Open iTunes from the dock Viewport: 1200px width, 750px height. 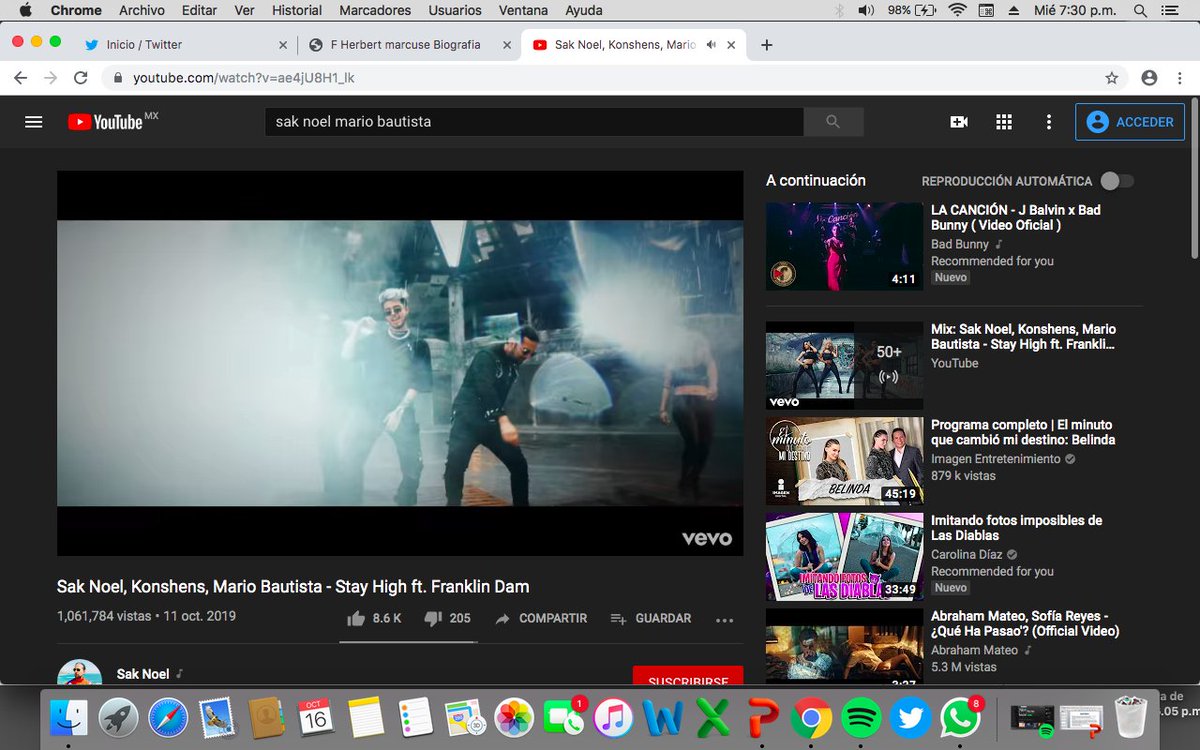tap(613, 718)
